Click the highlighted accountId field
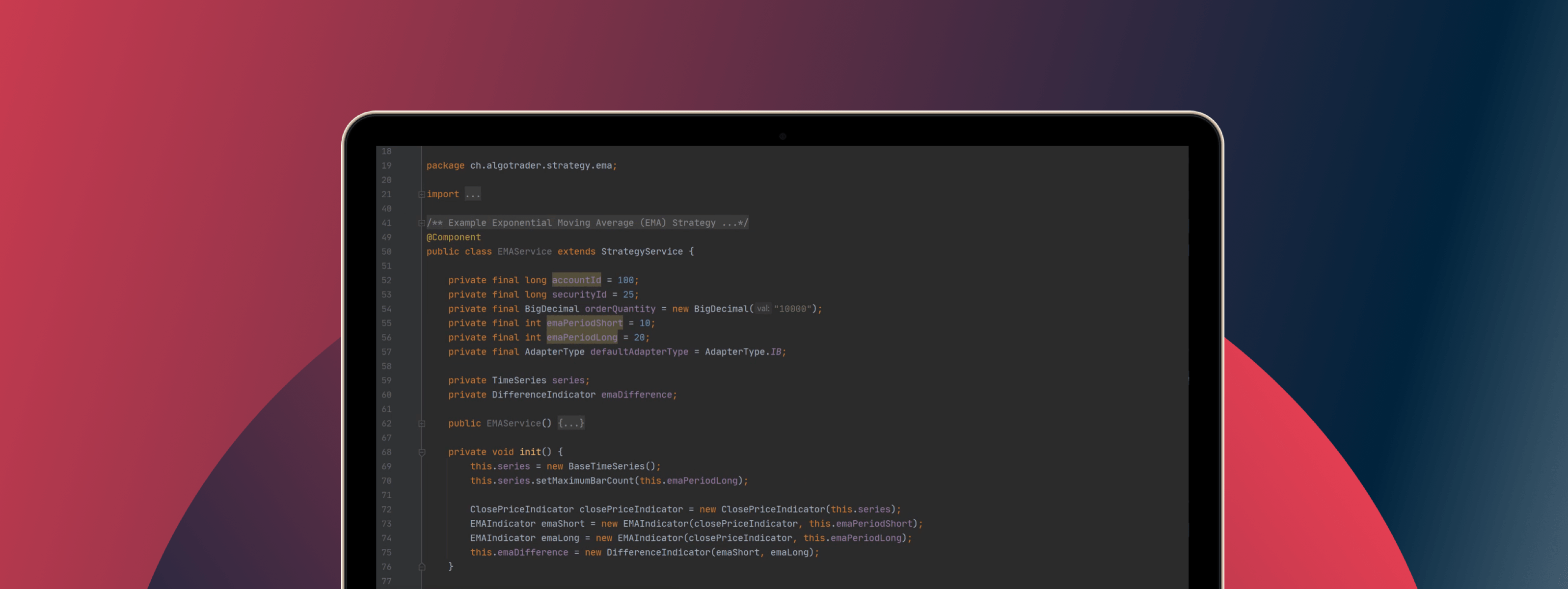Screen dimensions: 1568x589 coord(576,280)
